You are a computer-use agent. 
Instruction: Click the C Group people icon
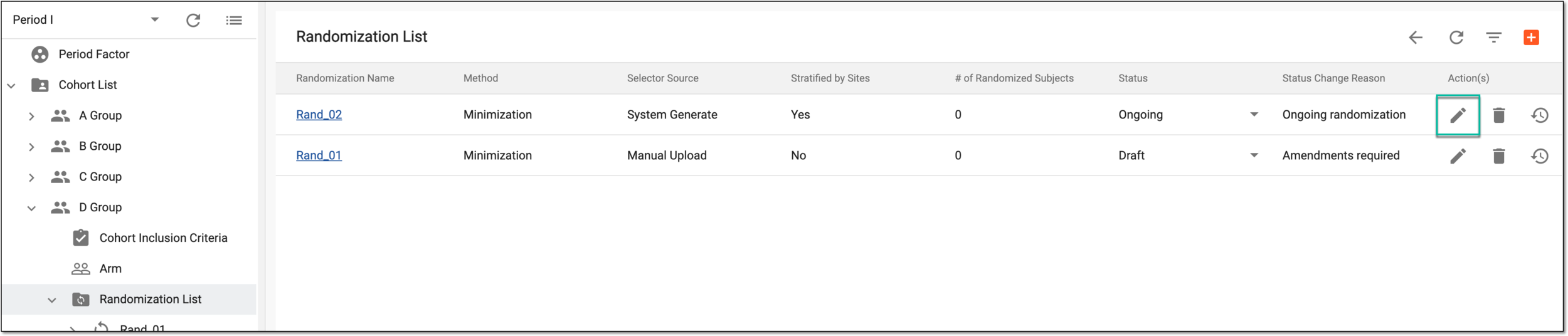60,177
